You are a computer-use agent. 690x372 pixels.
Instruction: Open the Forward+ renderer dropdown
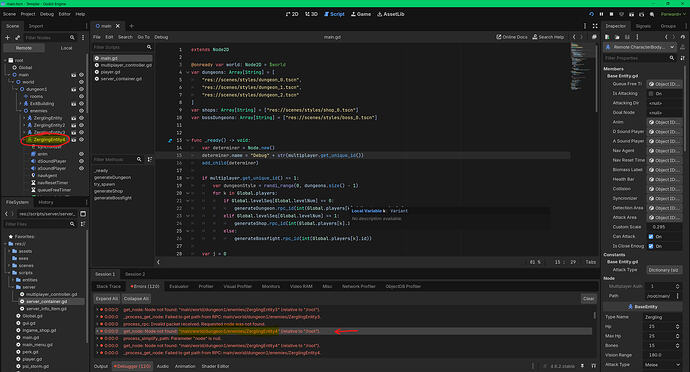673,14
